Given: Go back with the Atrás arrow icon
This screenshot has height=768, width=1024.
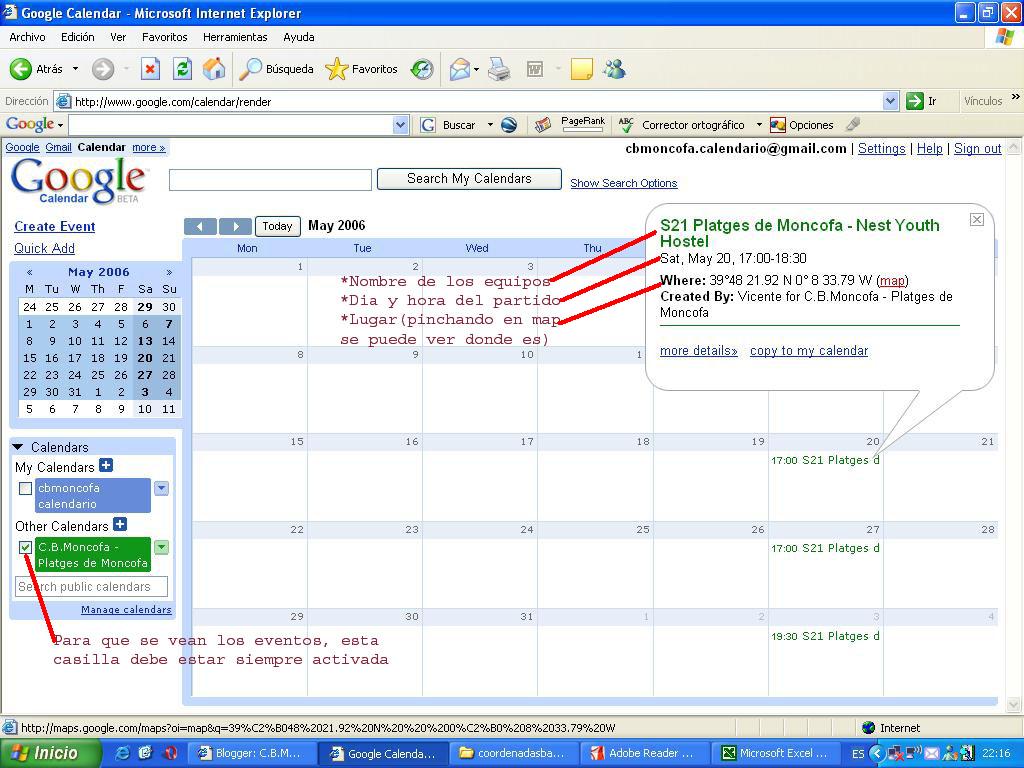Looking at the screenshot, I should 21,69.
